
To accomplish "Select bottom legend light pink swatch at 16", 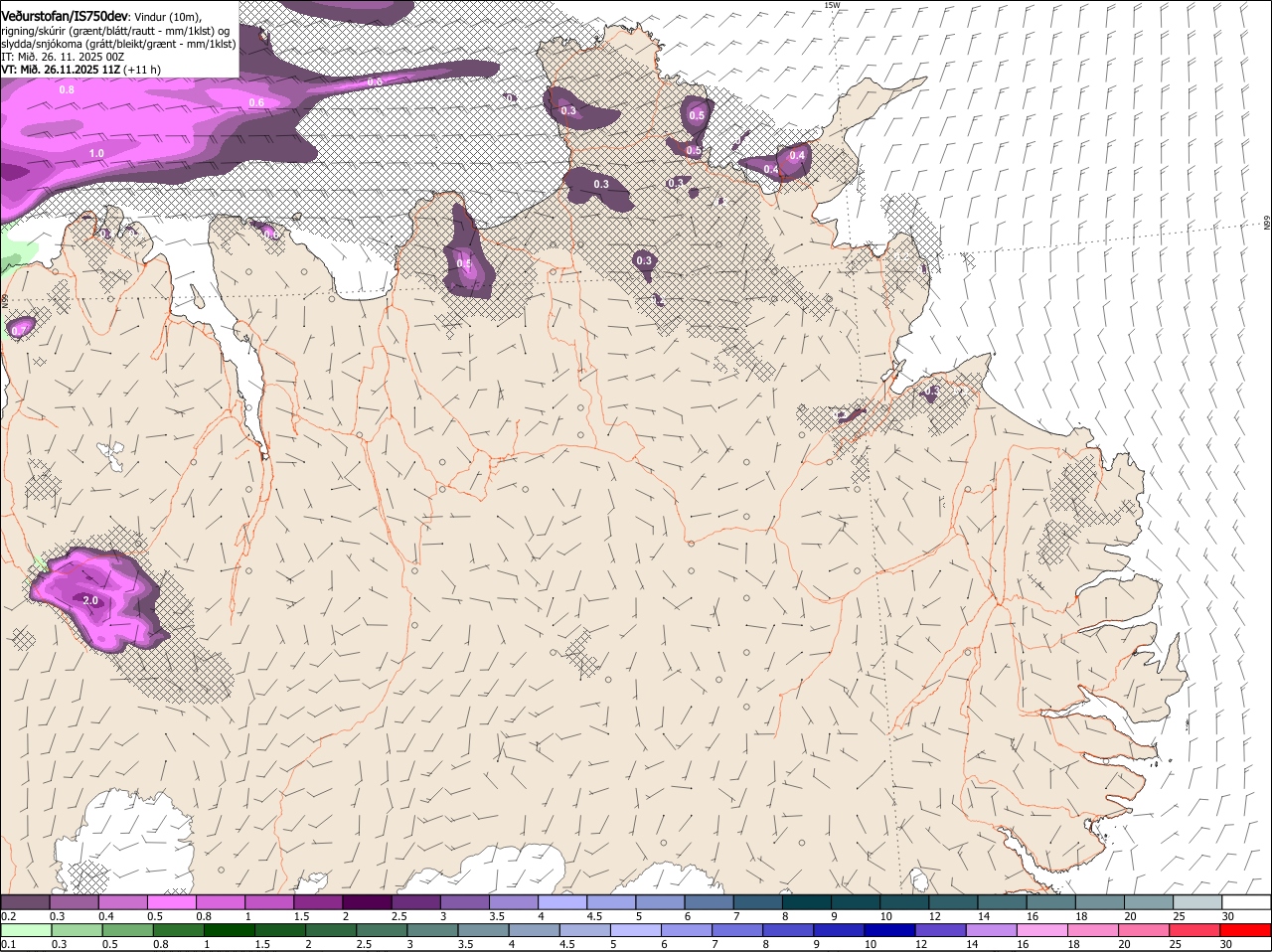I will (x=1043, y=930).
